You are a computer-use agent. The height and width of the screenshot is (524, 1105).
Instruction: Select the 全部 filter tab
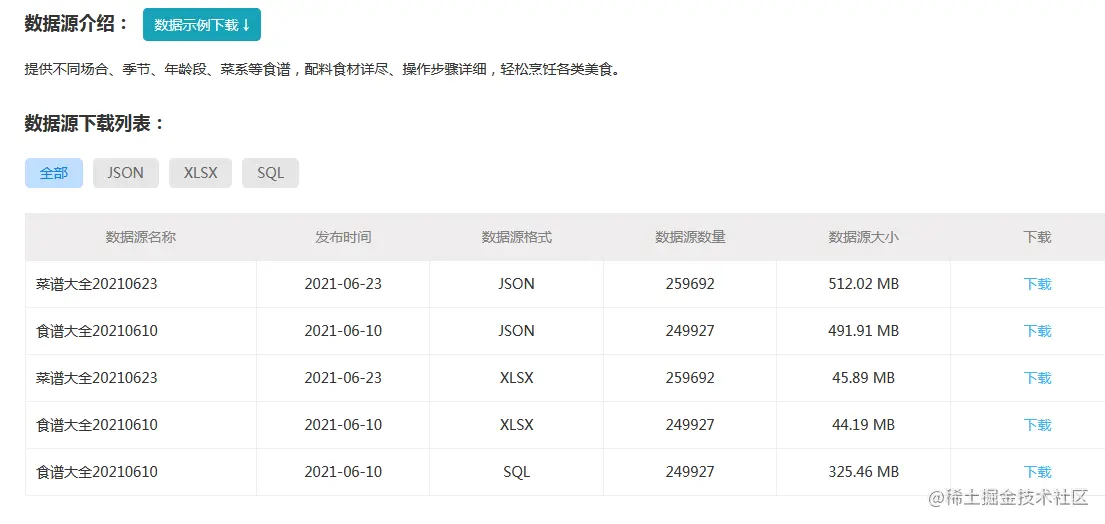[54, 173]
